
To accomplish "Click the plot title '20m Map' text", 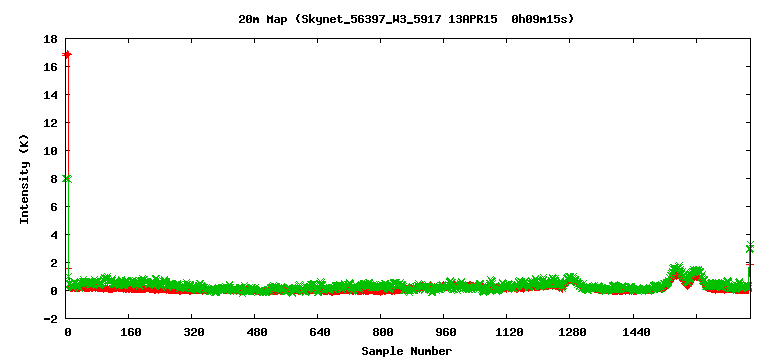I will (263, 20).
